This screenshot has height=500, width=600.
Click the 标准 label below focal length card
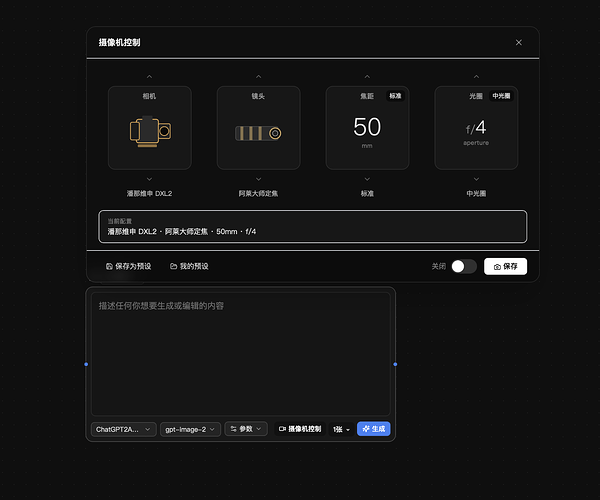click(367, 194)
